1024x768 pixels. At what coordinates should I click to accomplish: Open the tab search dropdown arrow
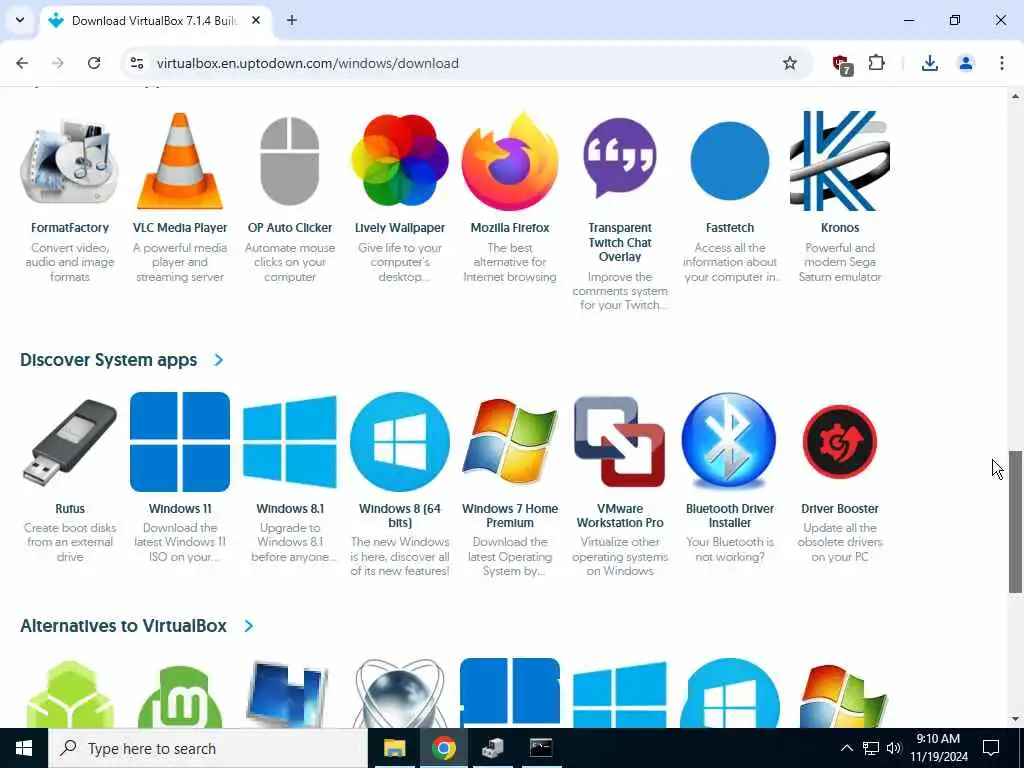[20, 20]
